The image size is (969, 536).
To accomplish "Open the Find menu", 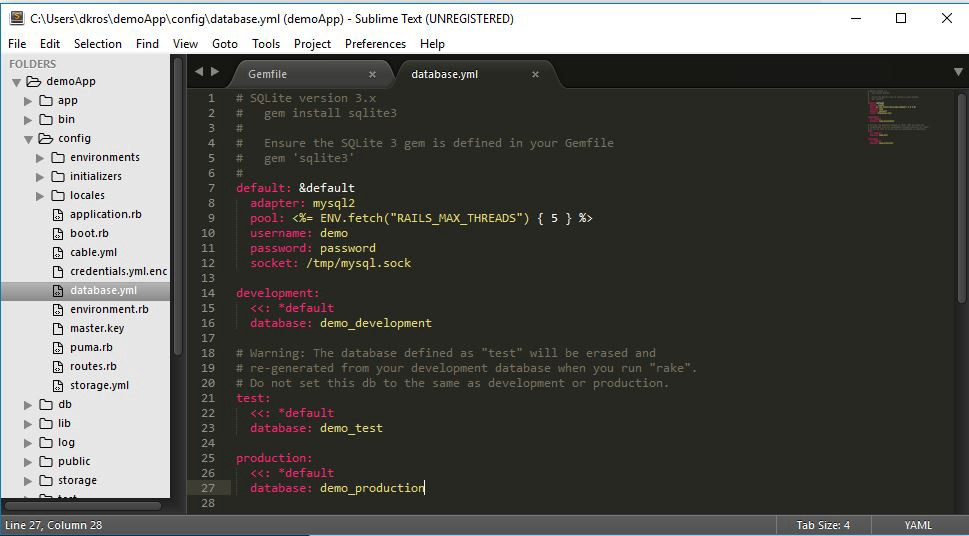I will tap(147, 44).
